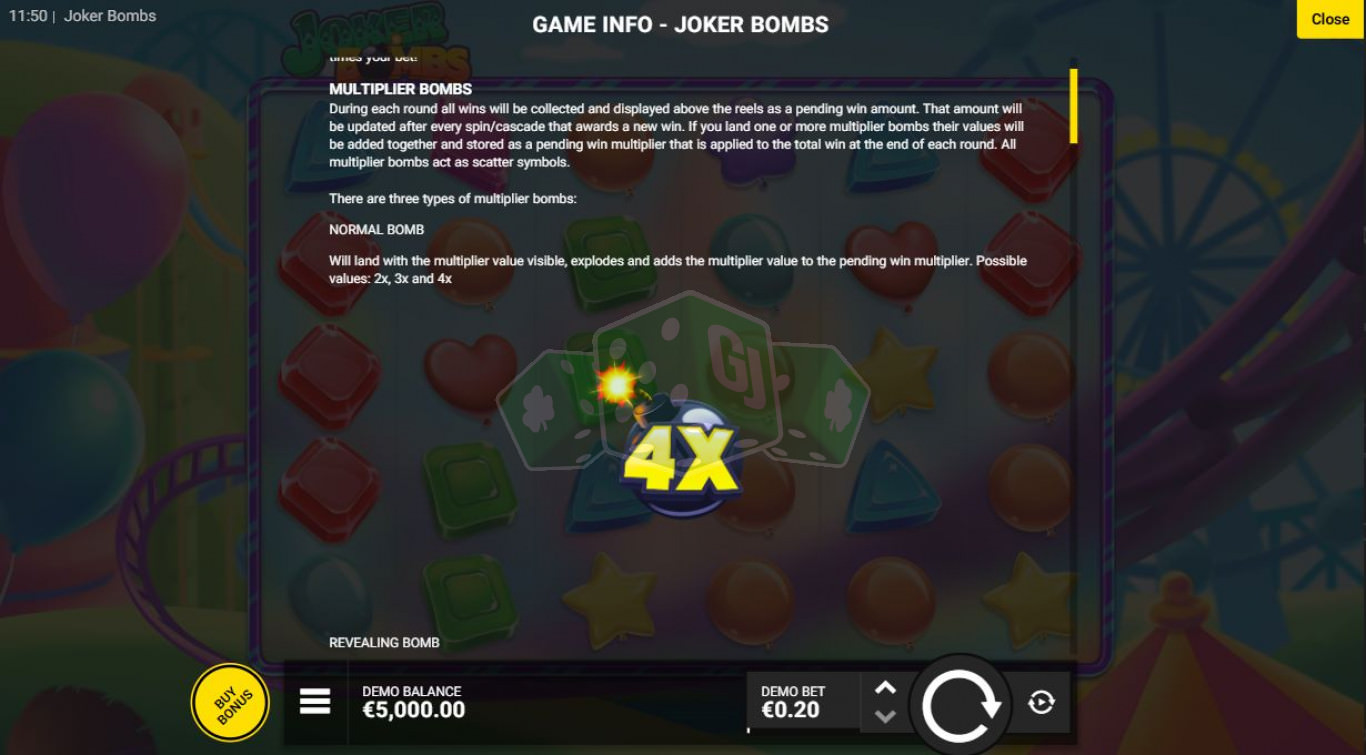Click the Multiplier Bombs heading

tap(401, 89)
